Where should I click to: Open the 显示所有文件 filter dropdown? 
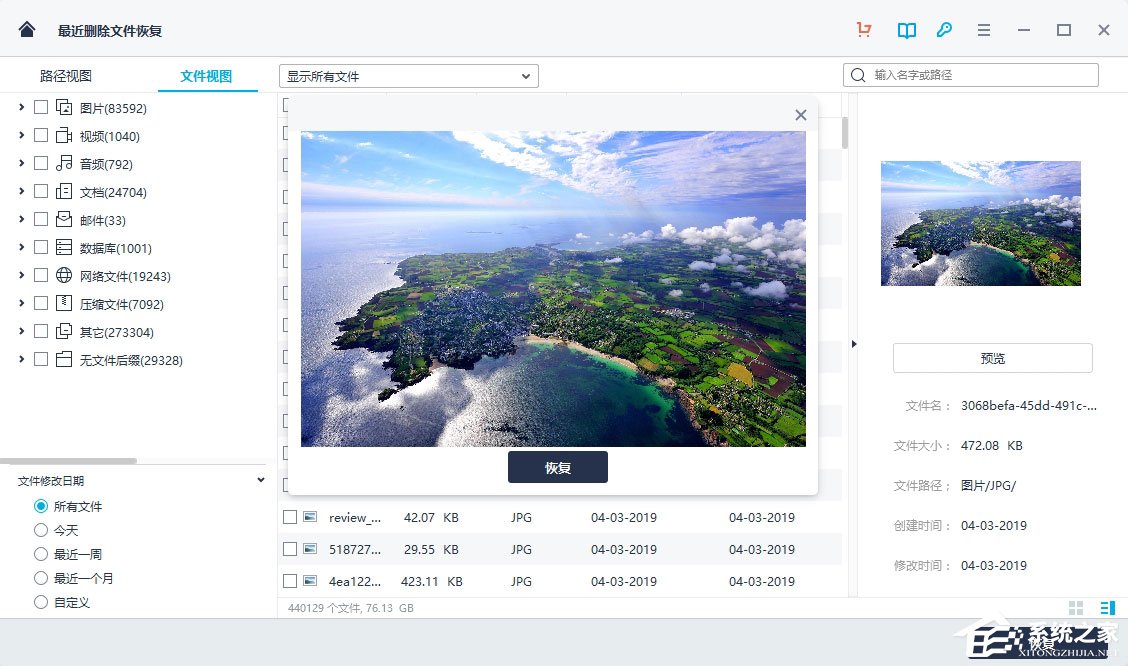tap(408, 76)
